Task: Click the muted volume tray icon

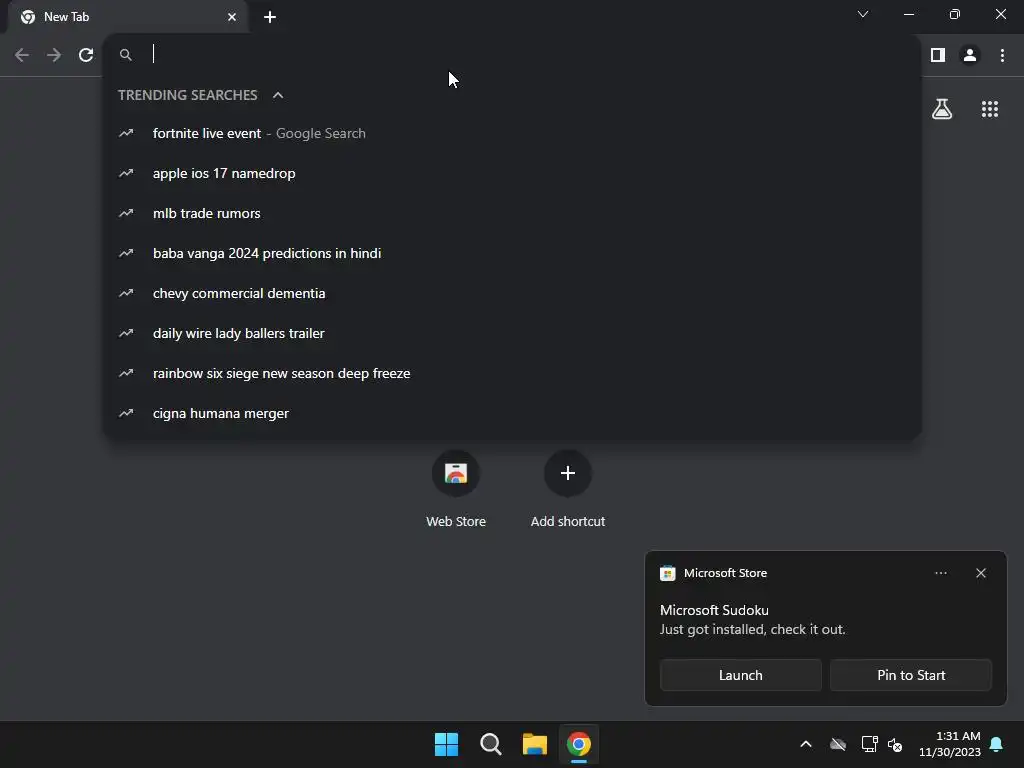Action: pos(895,744)
